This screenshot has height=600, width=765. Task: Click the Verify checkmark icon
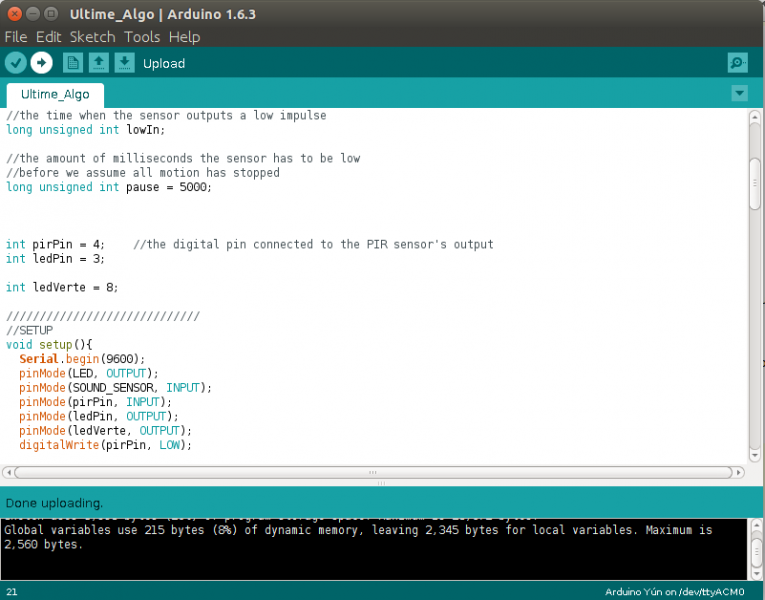[16, 63]
